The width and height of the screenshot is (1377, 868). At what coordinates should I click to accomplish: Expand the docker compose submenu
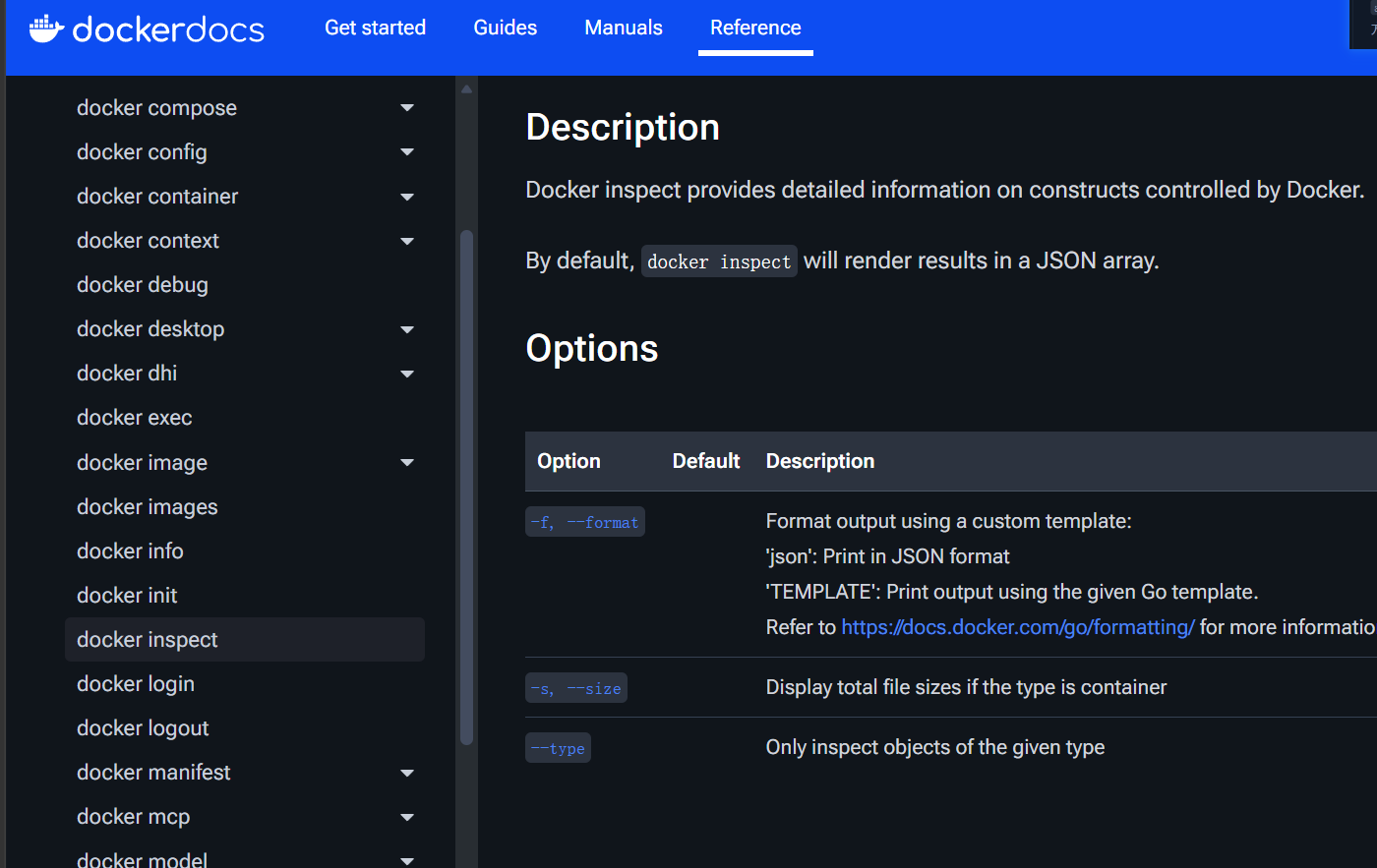(x=407, y=108)
